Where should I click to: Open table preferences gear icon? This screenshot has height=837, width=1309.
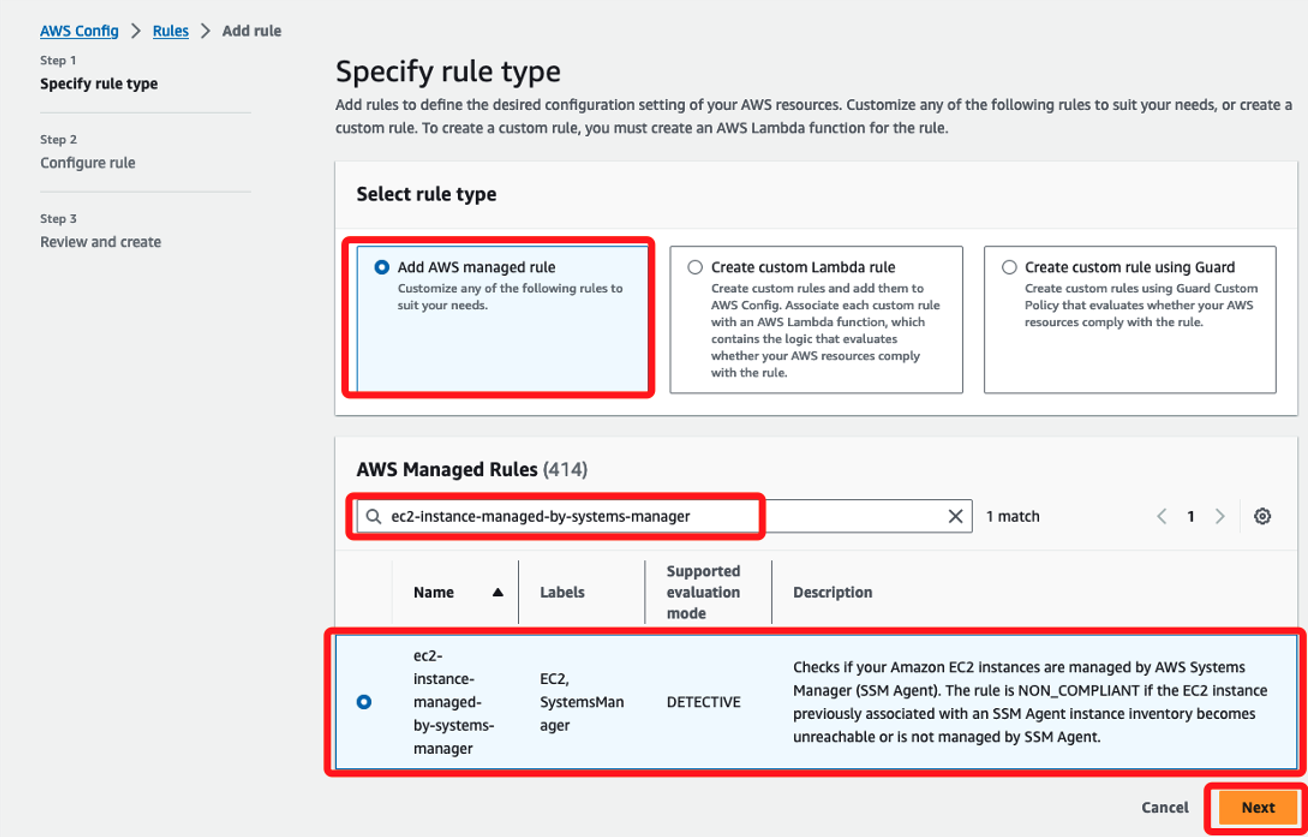click(x=1262, y=516)
